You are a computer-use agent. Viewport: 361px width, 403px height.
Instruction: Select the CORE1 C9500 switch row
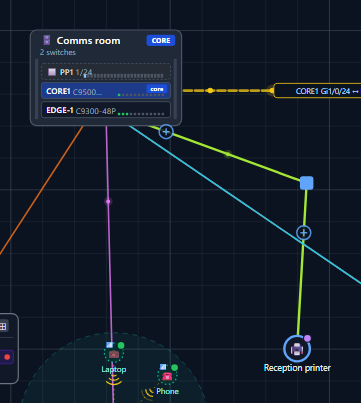pos(106,91)
